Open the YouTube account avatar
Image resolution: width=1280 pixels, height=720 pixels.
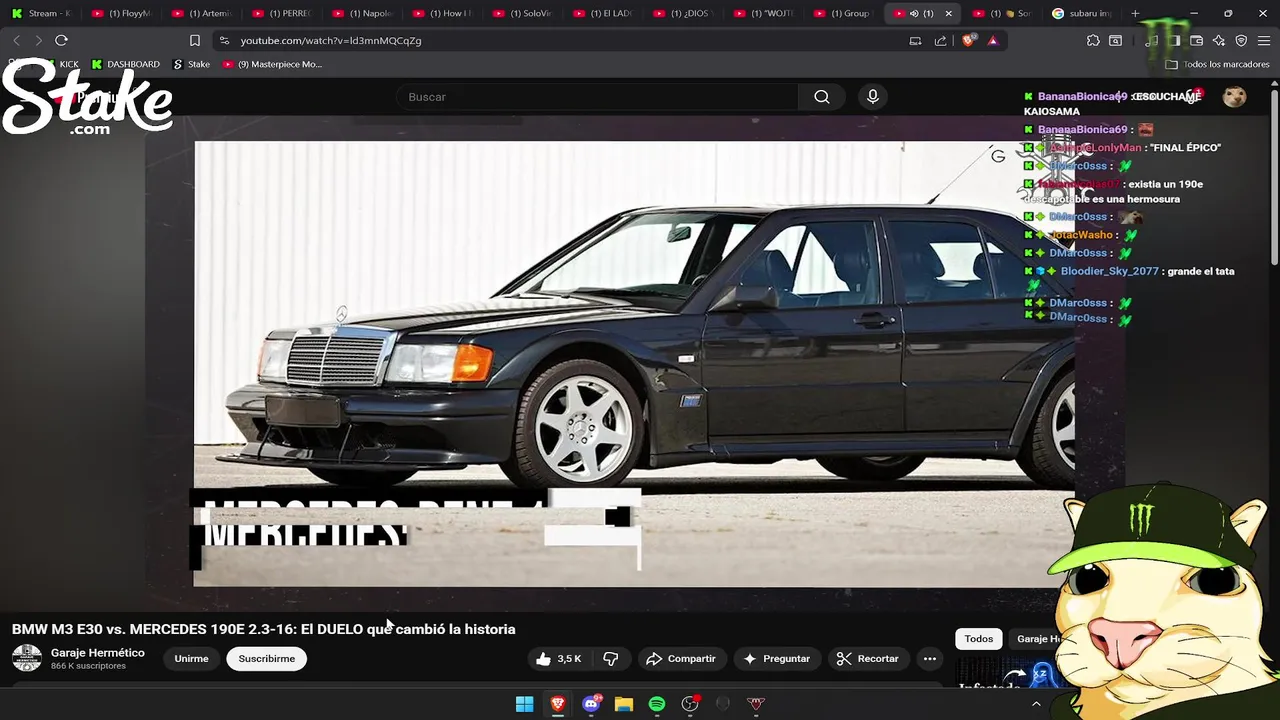(1235, 96)
